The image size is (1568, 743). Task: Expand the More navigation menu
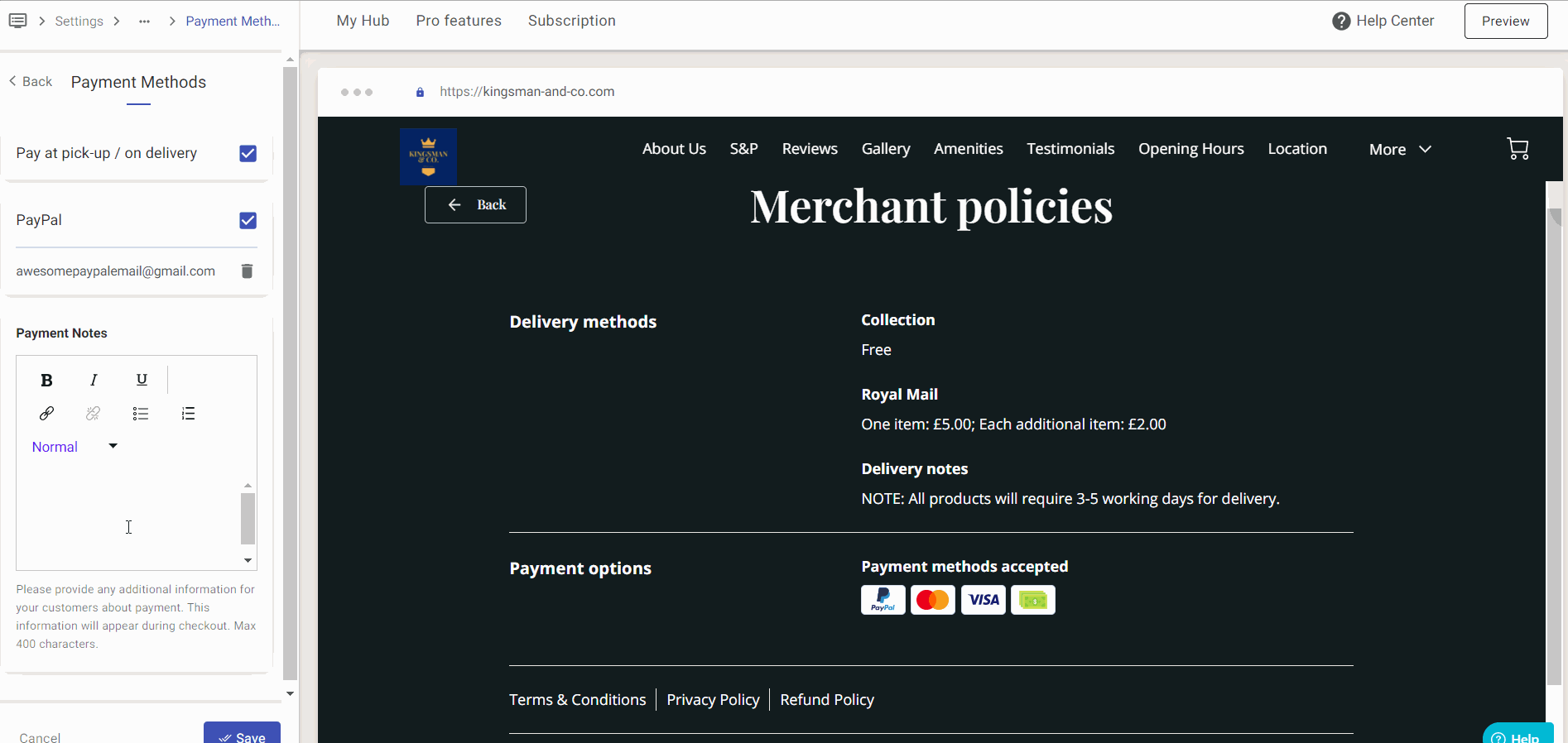pyautogui.click(x=1400, y=150)
